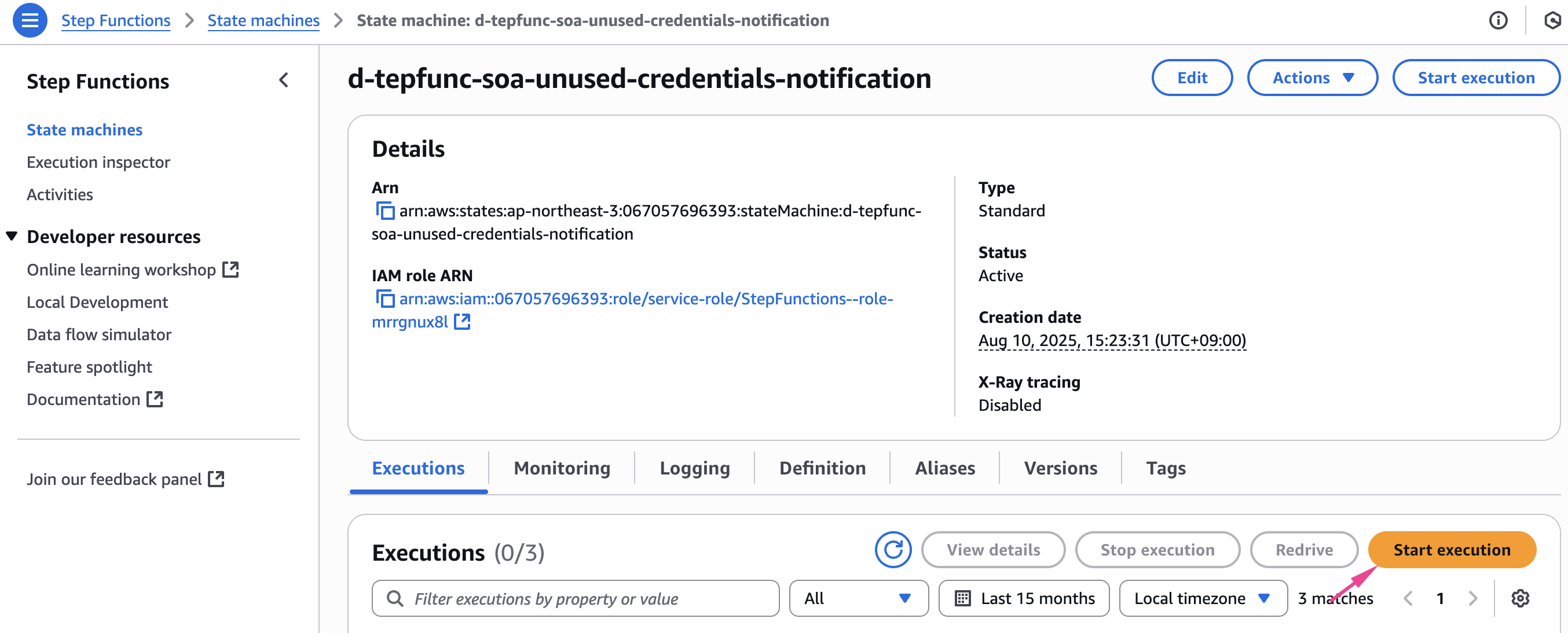The image size is (1568, 633).
Task: Copy the IAM role ARN
Action: tap(384, 299)
